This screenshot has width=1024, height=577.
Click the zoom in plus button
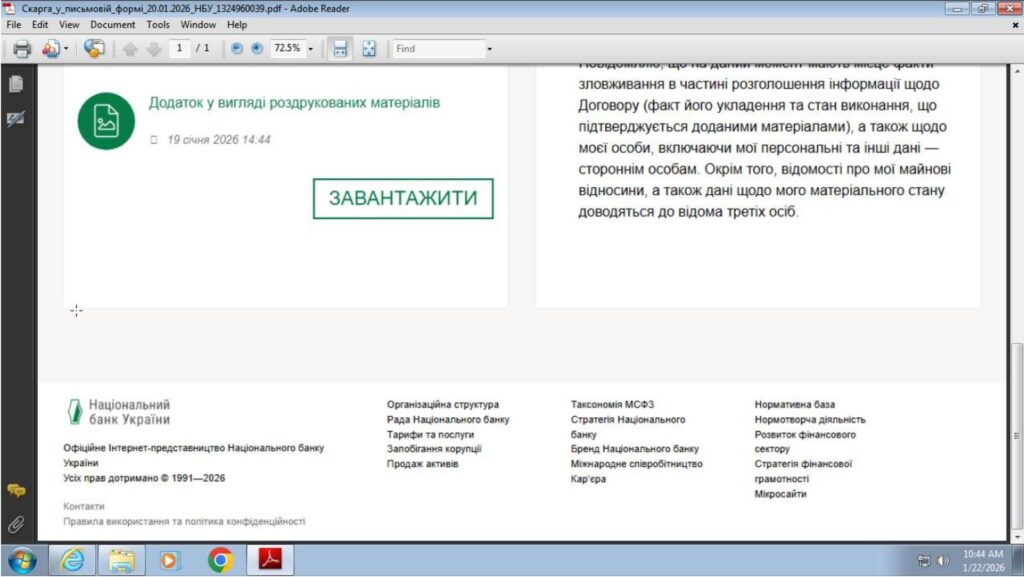click(257, 48)
